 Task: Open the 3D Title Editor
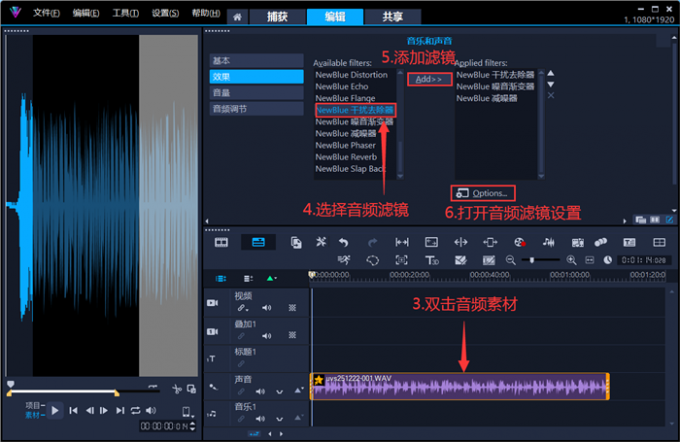click(x=432, y=260)
